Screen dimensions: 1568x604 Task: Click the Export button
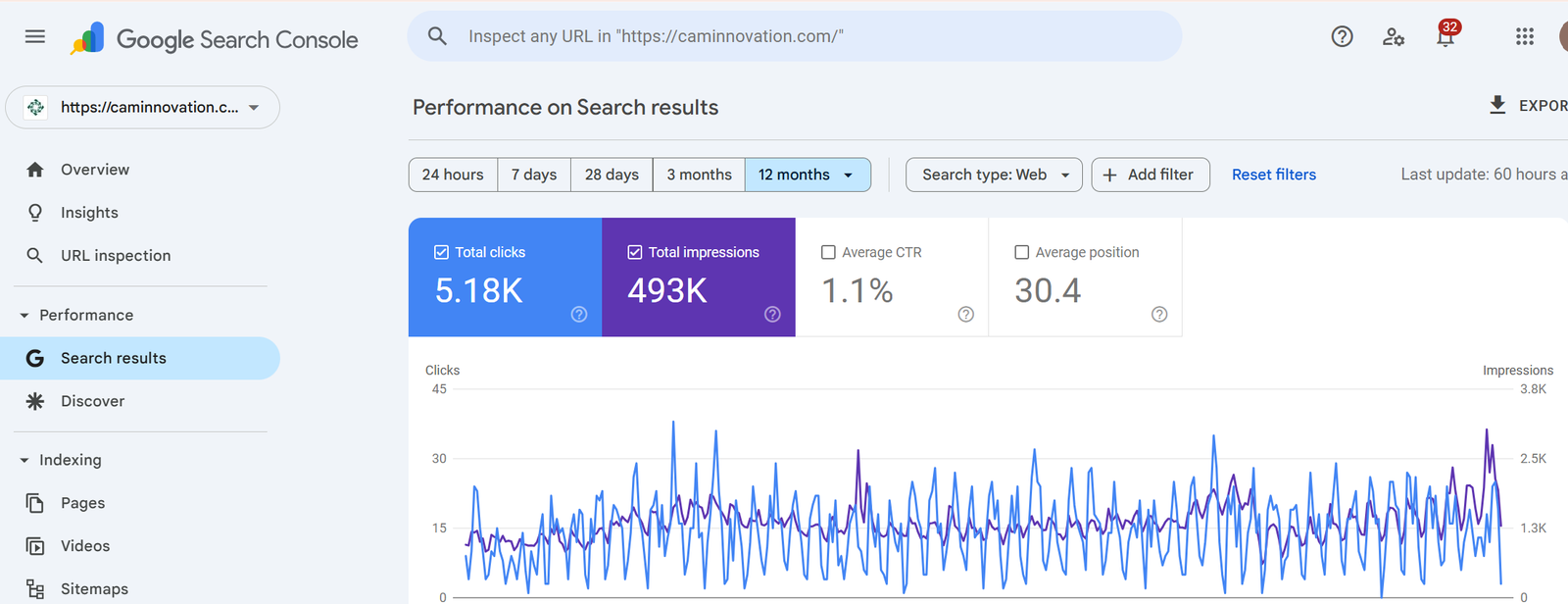[x=1528, y=105]
